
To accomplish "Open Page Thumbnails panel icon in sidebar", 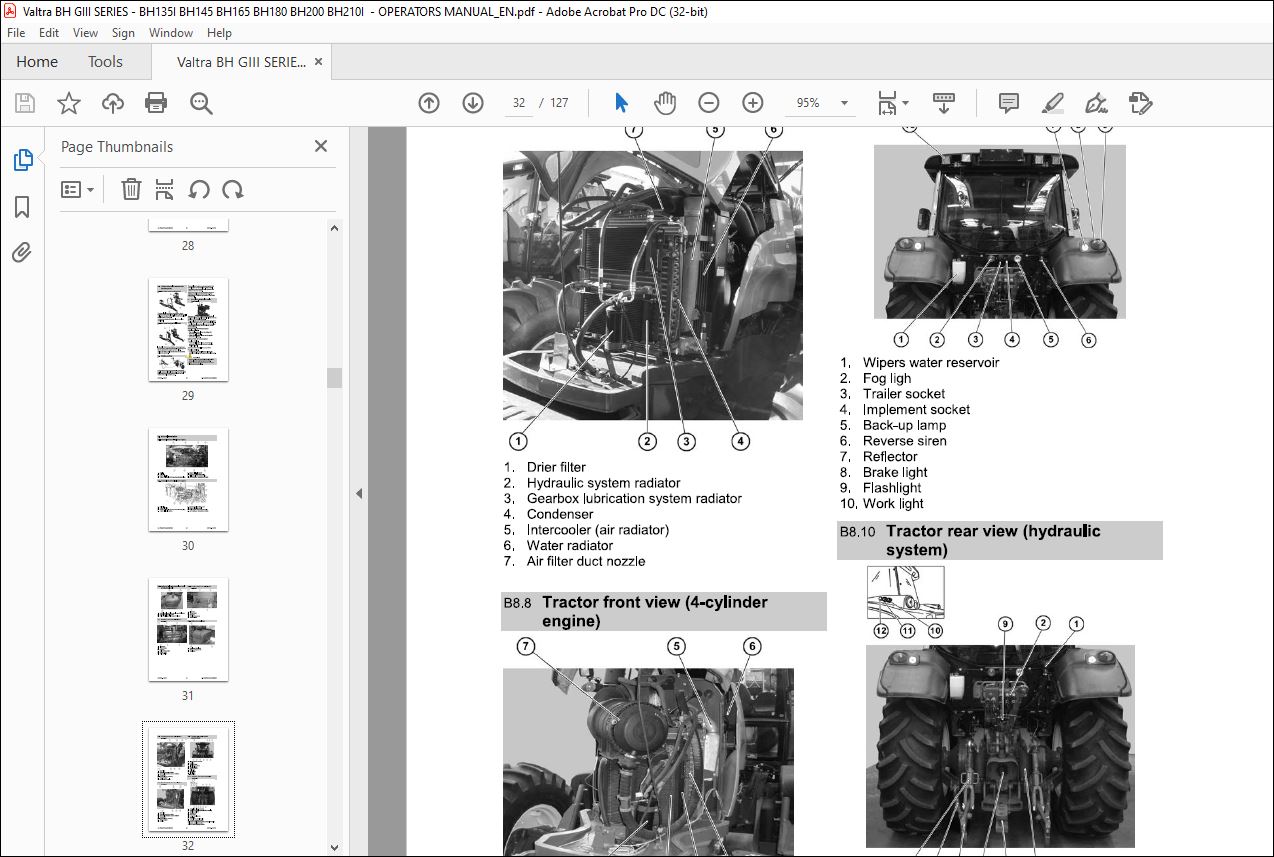I will point(22,160).
